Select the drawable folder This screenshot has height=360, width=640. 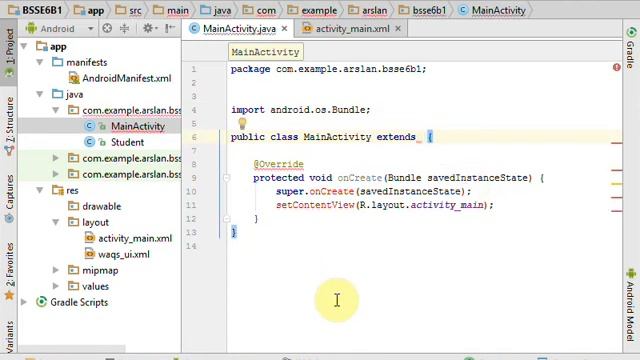click(x=102, y=206)
